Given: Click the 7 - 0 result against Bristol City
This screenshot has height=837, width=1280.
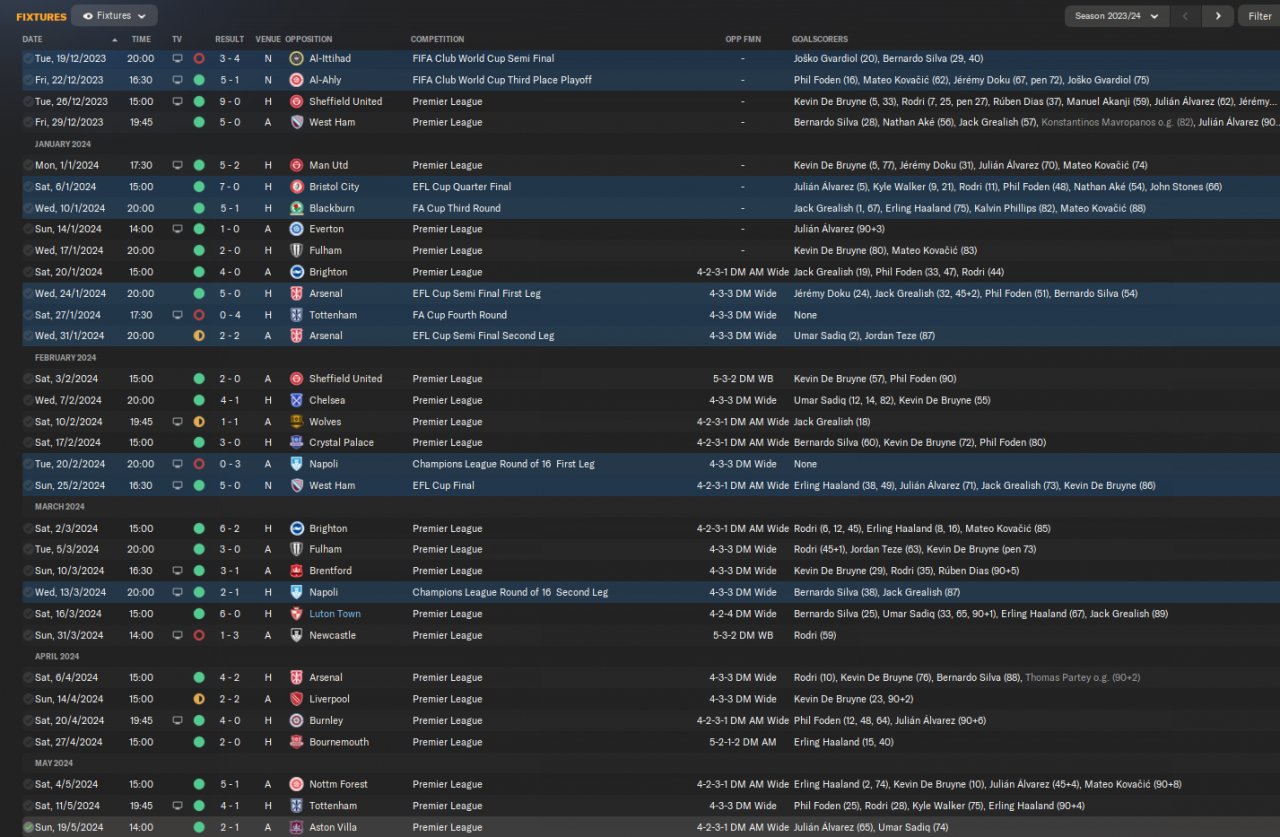Looking at the screenshot, I should point(229,187).
